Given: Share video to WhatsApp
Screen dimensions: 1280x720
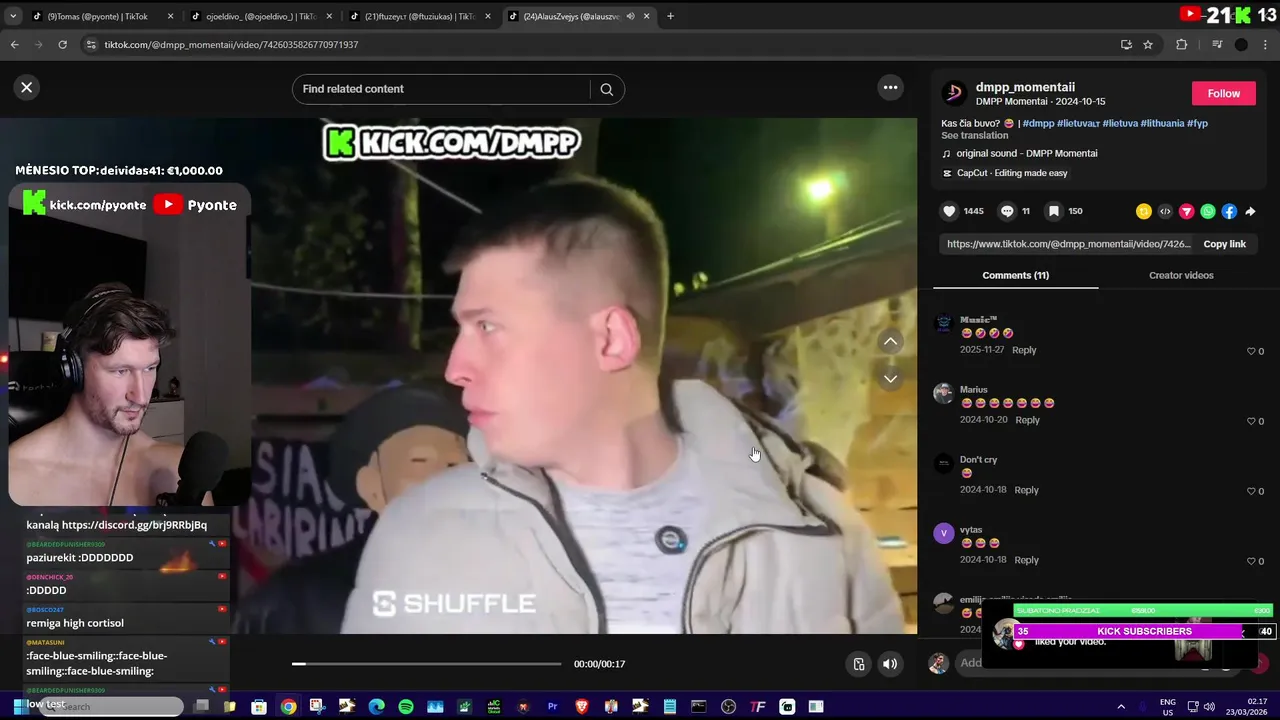Looking at the screenshot, I should coord(1208,211).
